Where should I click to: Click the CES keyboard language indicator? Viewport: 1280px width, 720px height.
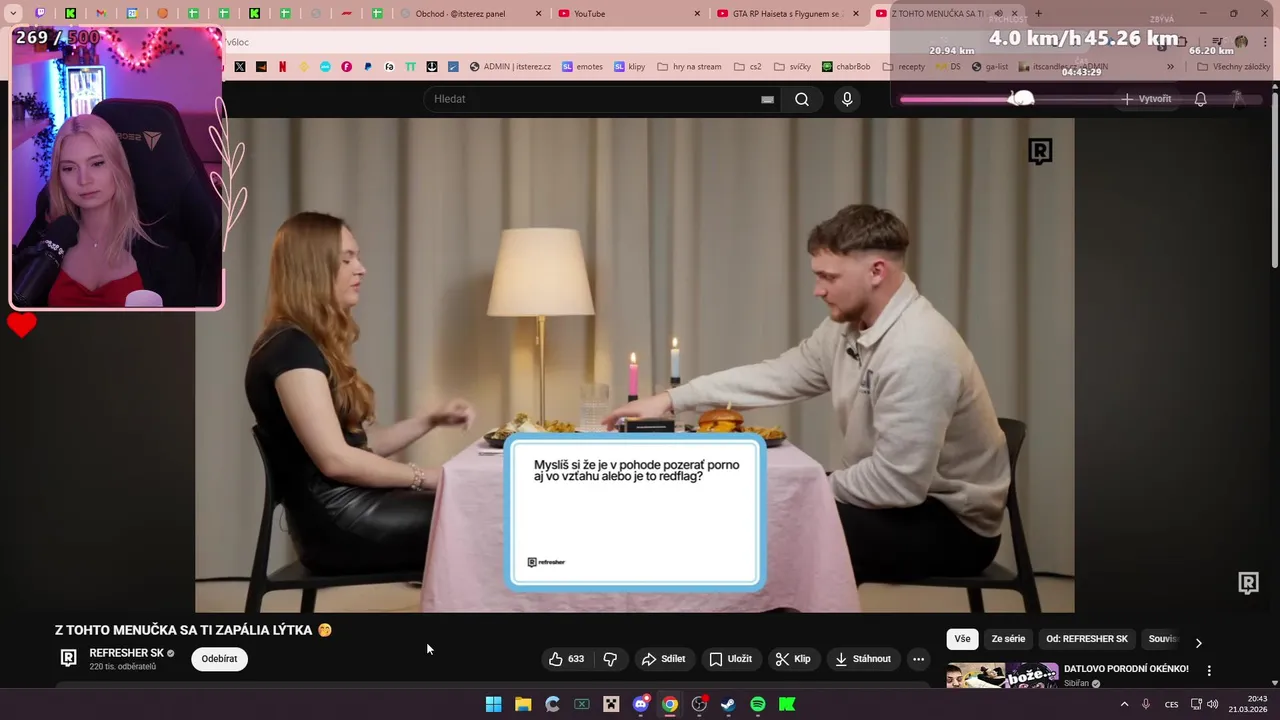[x=1171, y=704]
